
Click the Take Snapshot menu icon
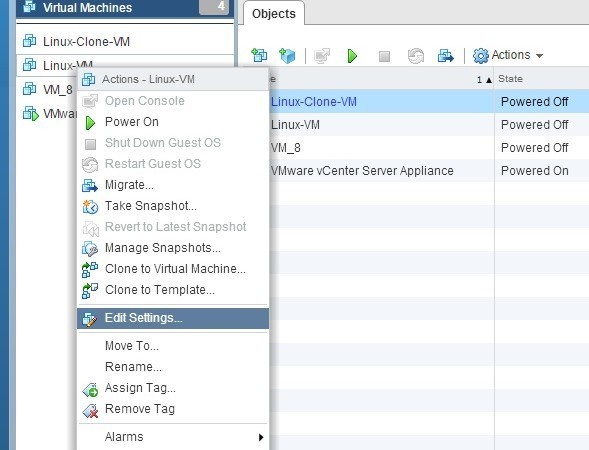coord(90,207)
